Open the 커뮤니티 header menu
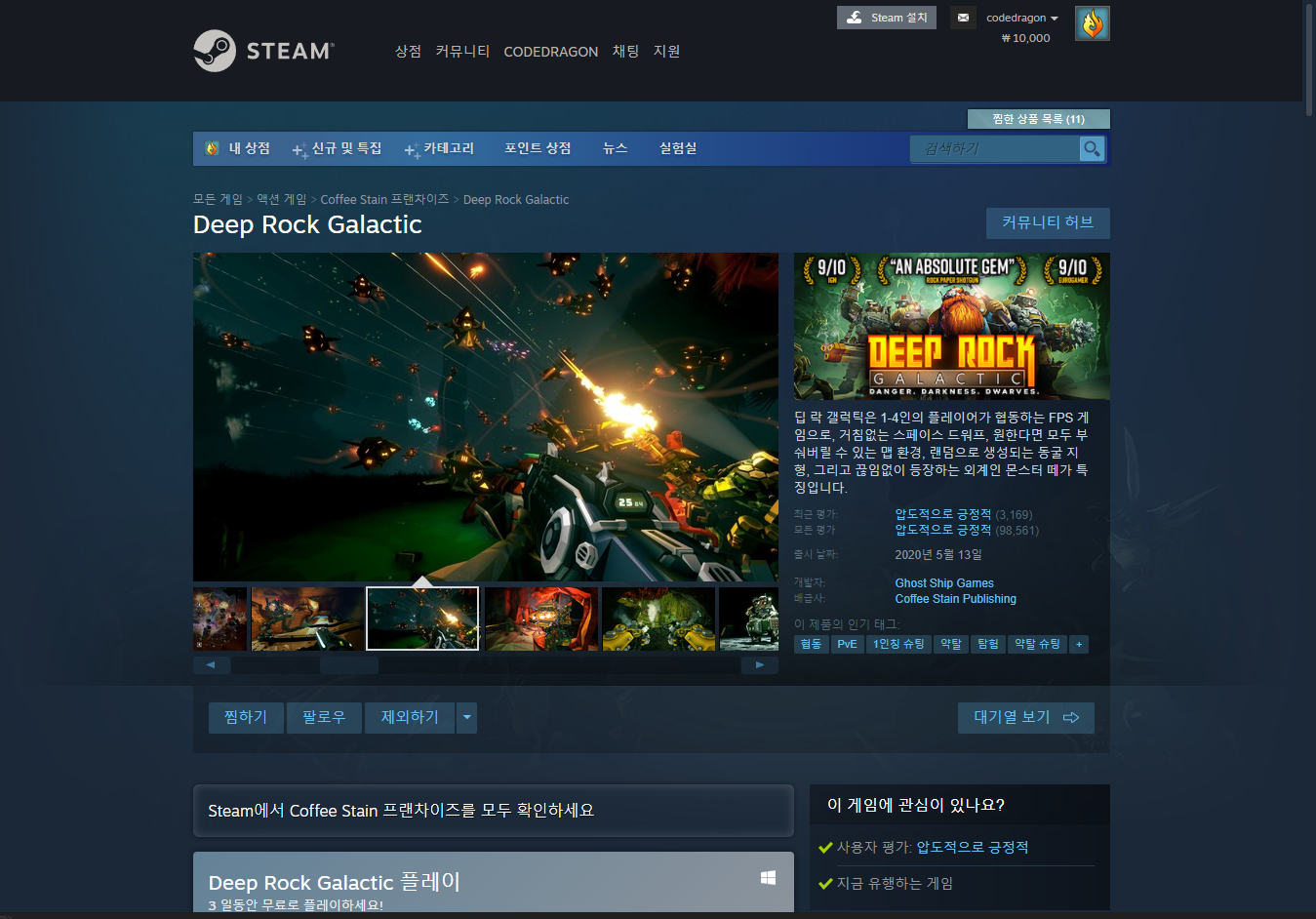This screenshot has width=1316, height=919. pos(462,51)
